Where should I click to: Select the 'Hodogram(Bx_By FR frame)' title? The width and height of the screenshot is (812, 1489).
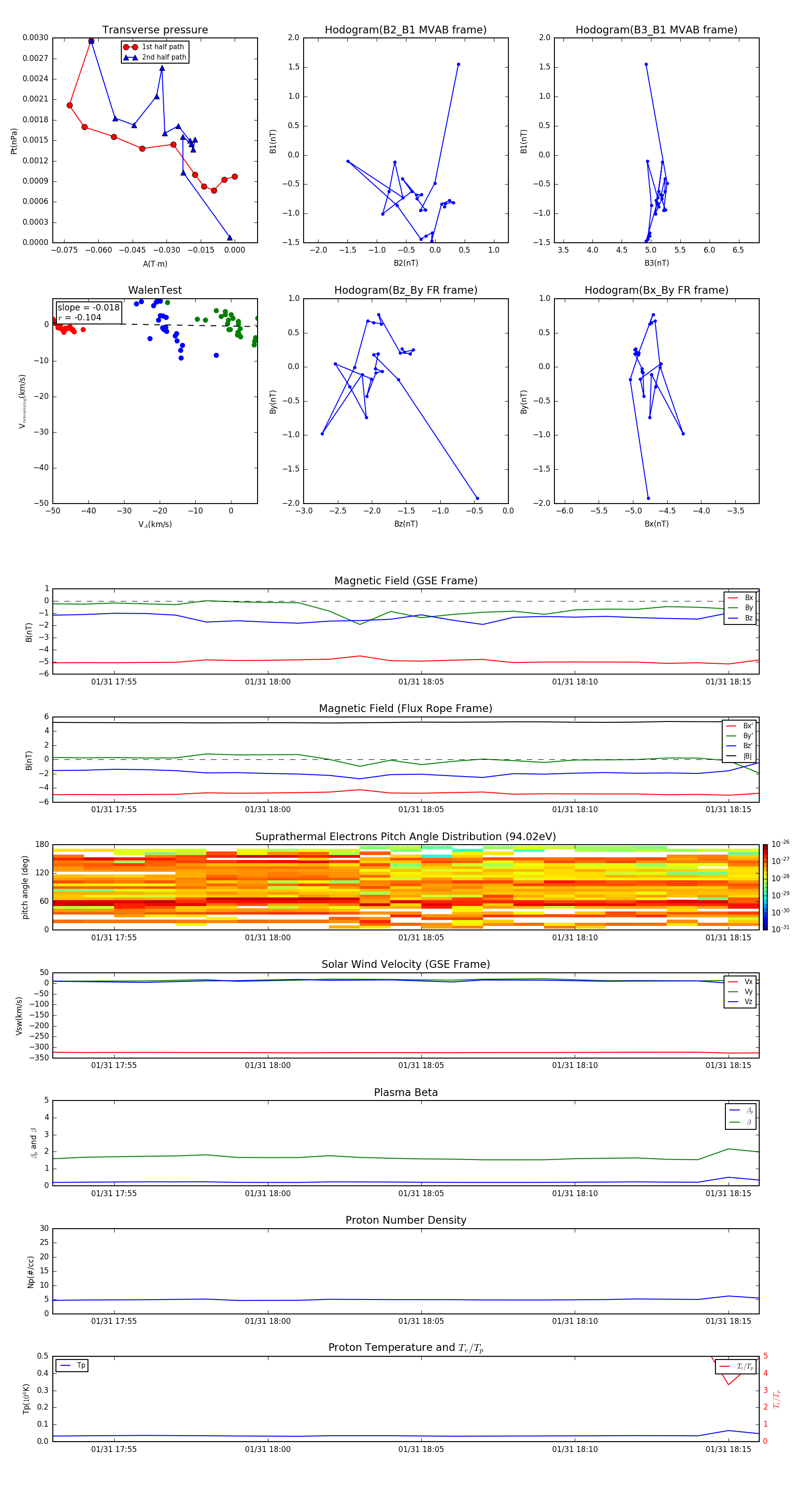coord(656,290)
